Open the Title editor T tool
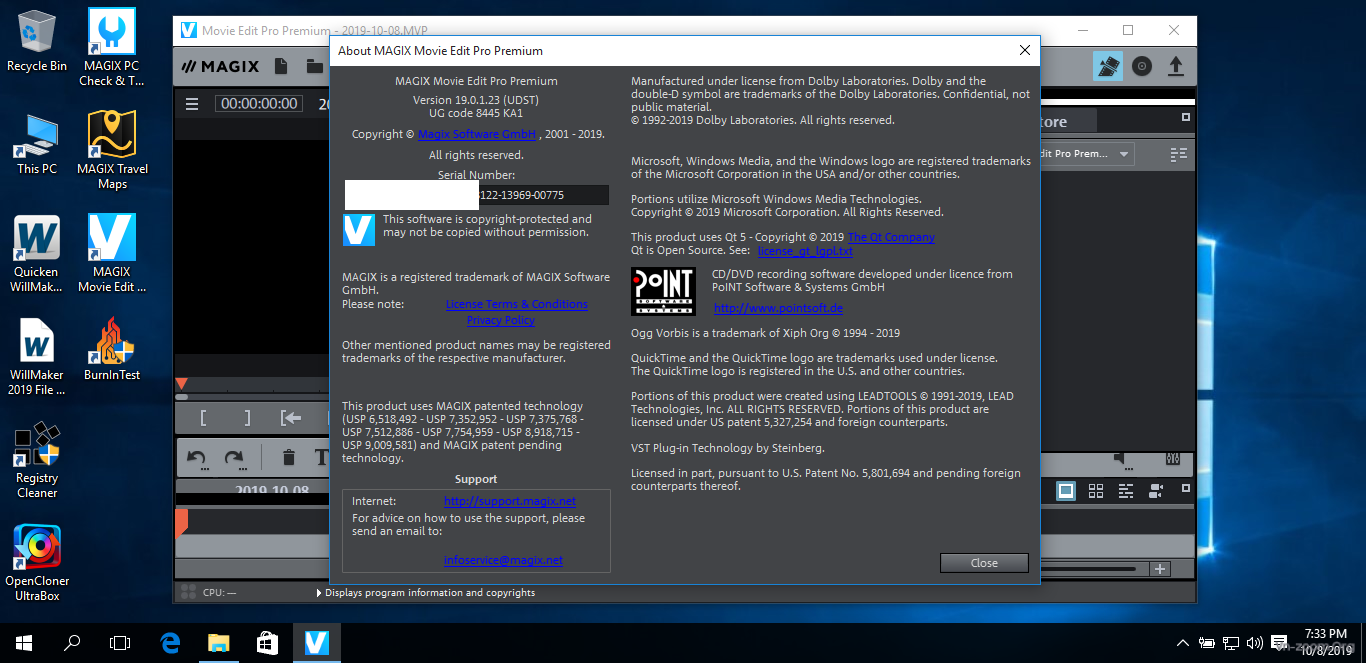The height and width of the screenshot is (663, 1366). coord(321,458)
